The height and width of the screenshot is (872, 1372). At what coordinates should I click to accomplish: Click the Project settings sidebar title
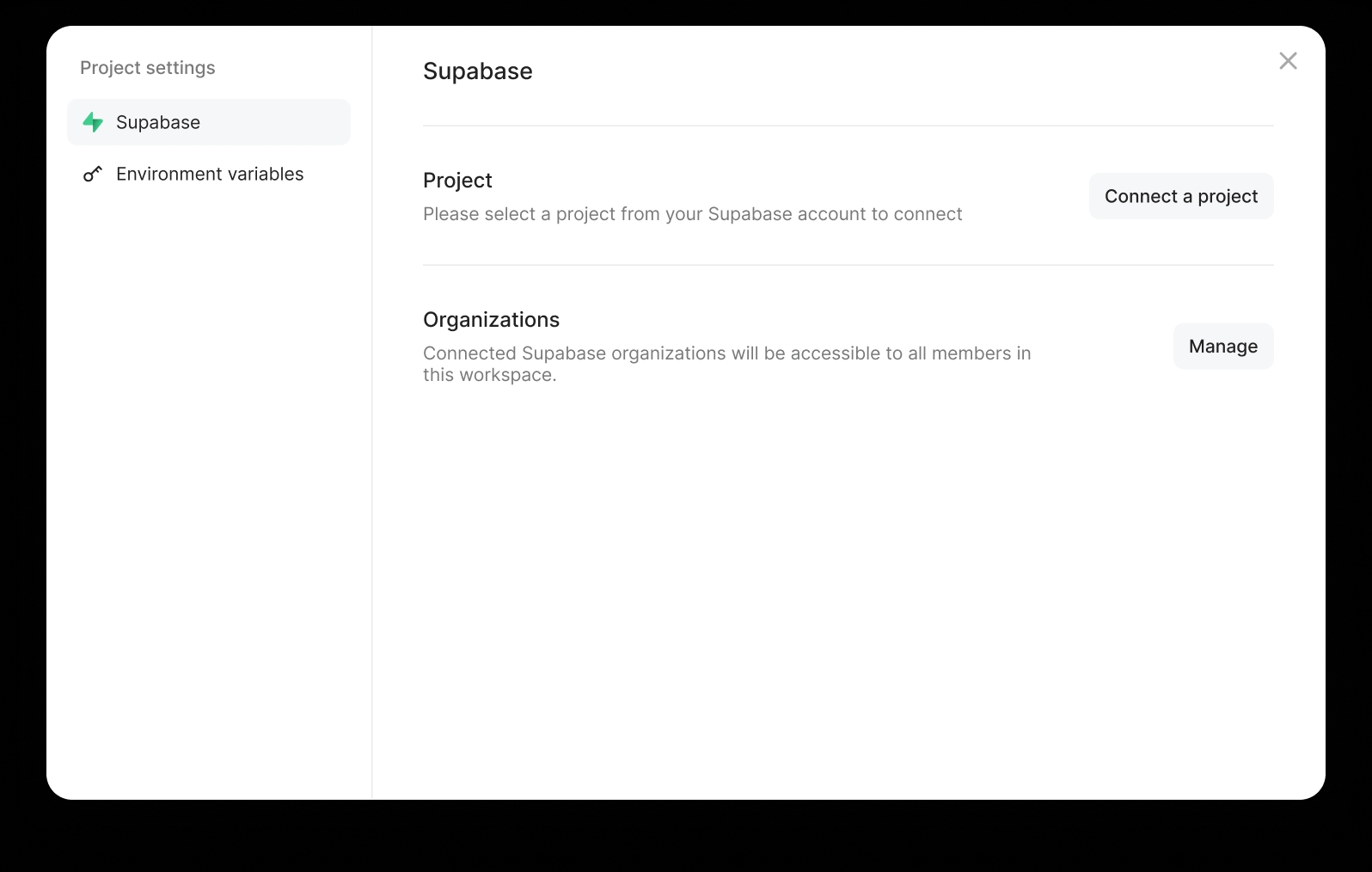(x=148, y=68)
